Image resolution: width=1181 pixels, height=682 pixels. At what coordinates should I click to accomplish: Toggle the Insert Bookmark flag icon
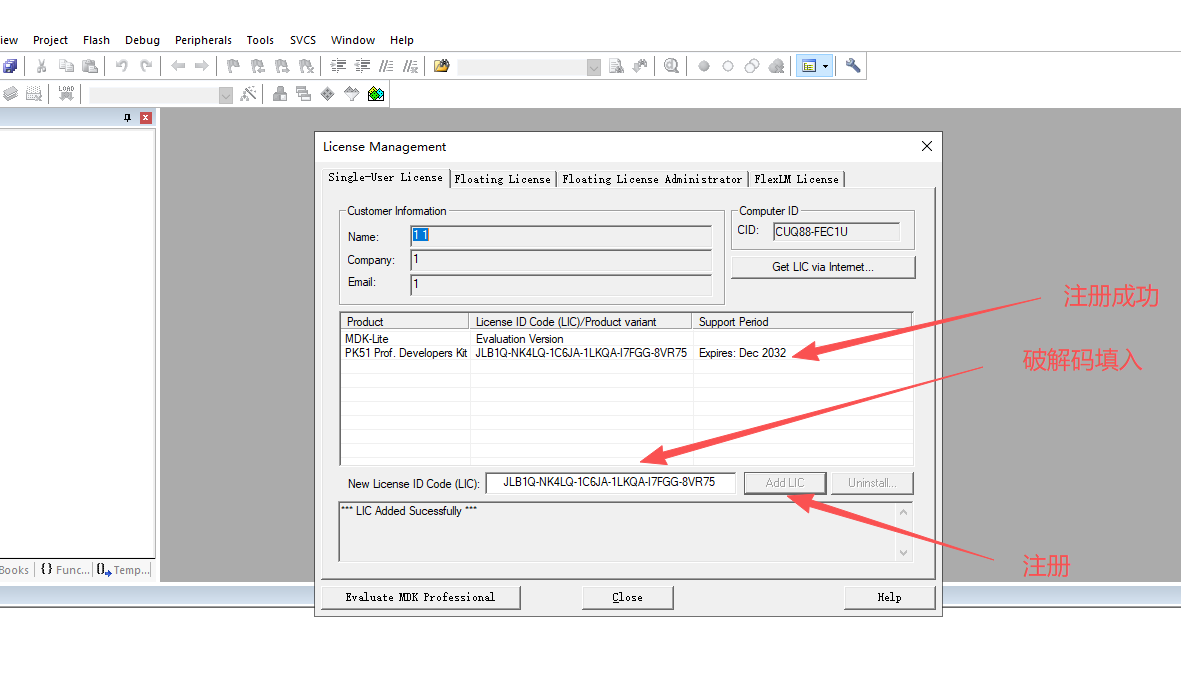[x=233, y=66]
